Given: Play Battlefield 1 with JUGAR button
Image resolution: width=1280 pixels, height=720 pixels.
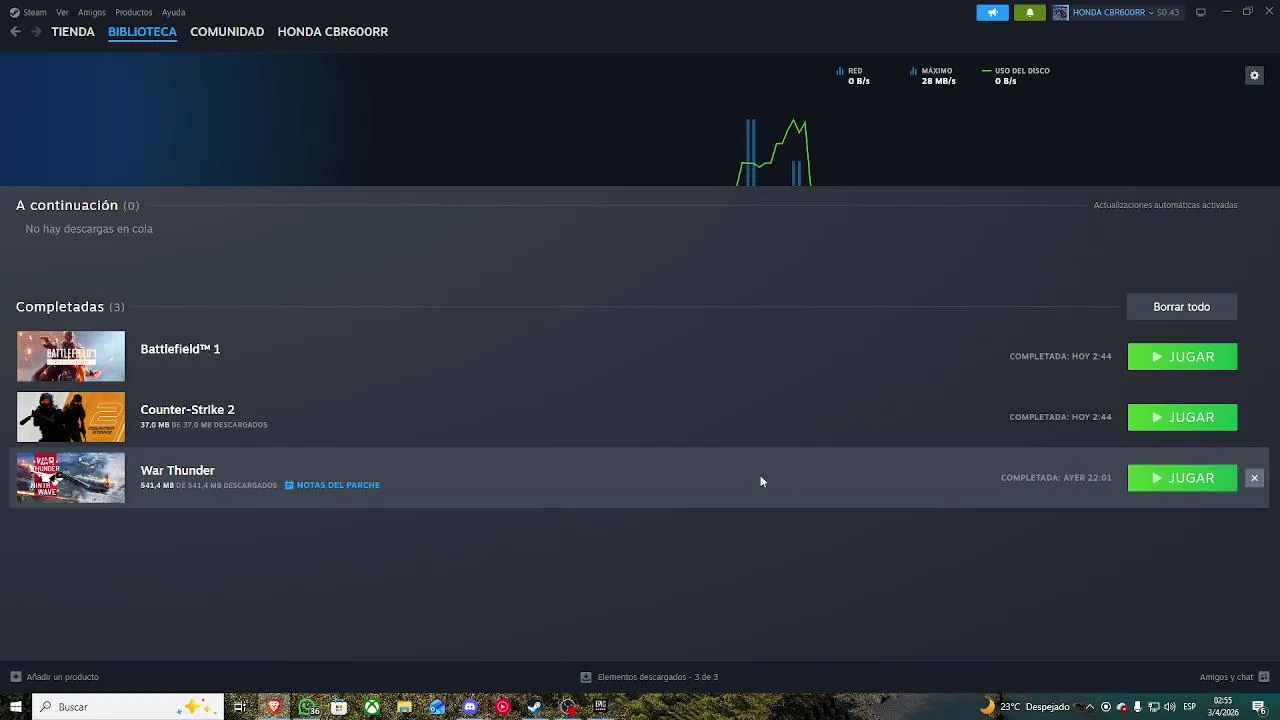Looking at the screenshot, I should coord(1182,357).
